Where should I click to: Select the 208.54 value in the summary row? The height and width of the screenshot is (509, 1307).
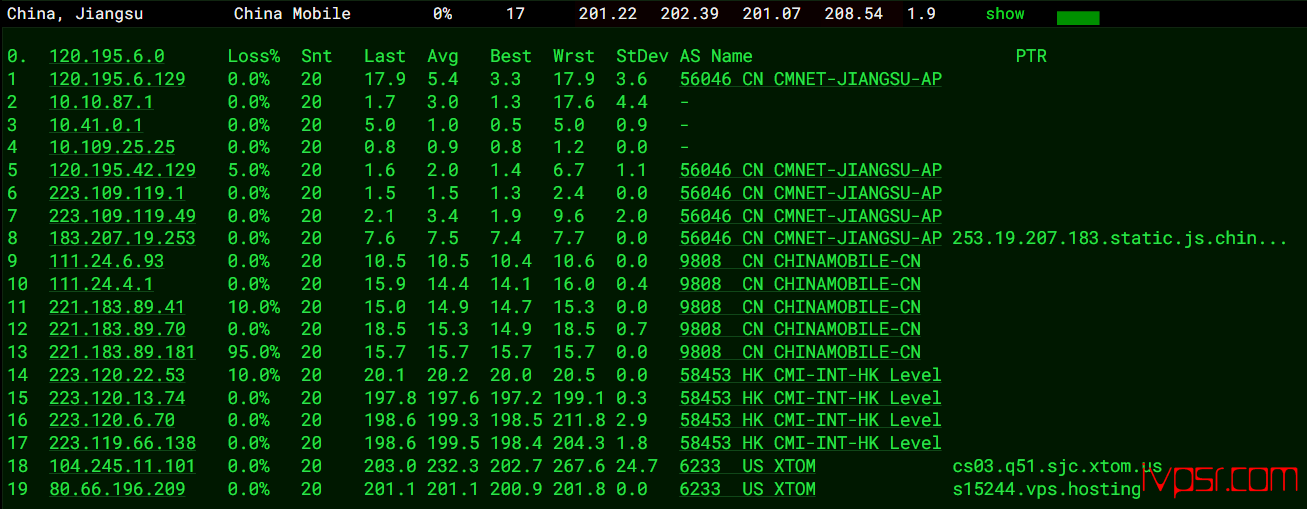(854, 14)
